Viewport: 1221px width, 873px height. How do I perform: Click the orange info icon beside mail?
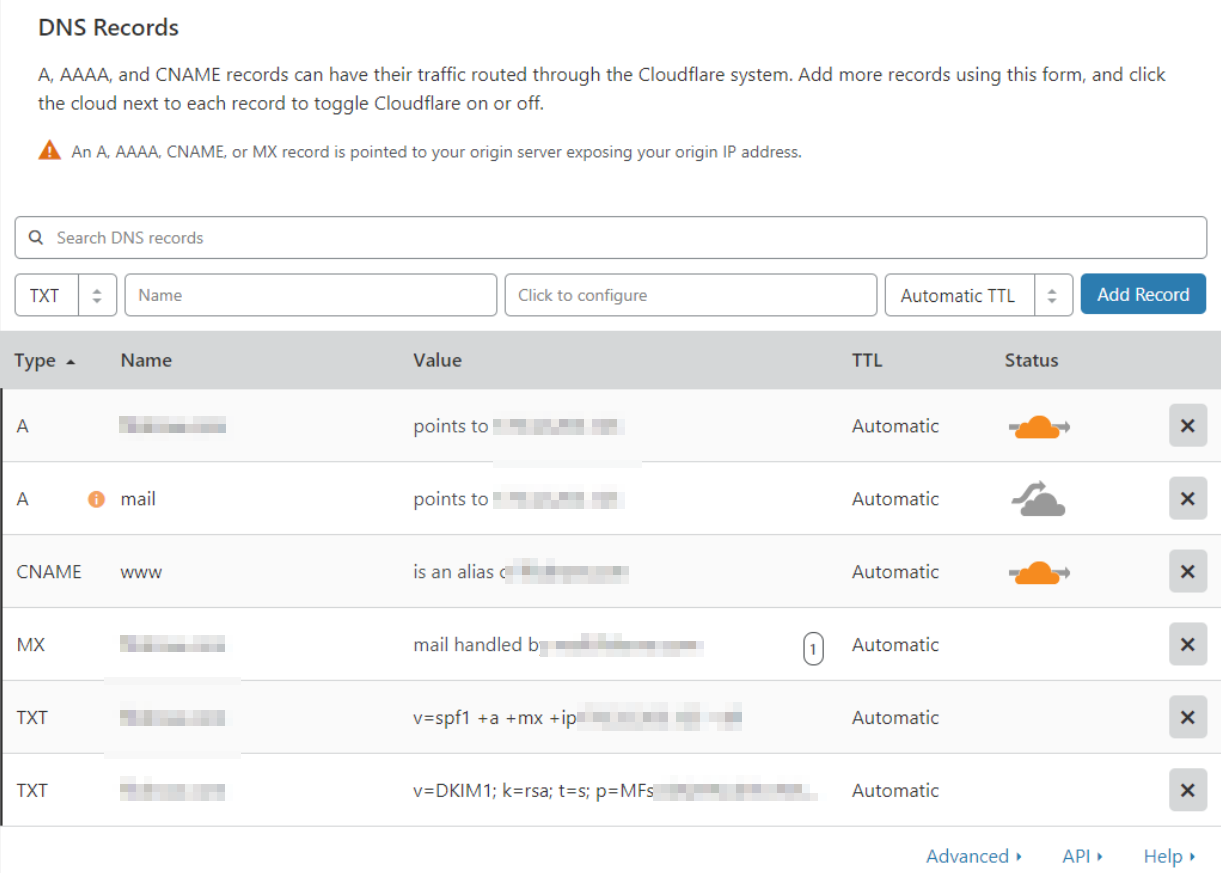tap(97, 499)
